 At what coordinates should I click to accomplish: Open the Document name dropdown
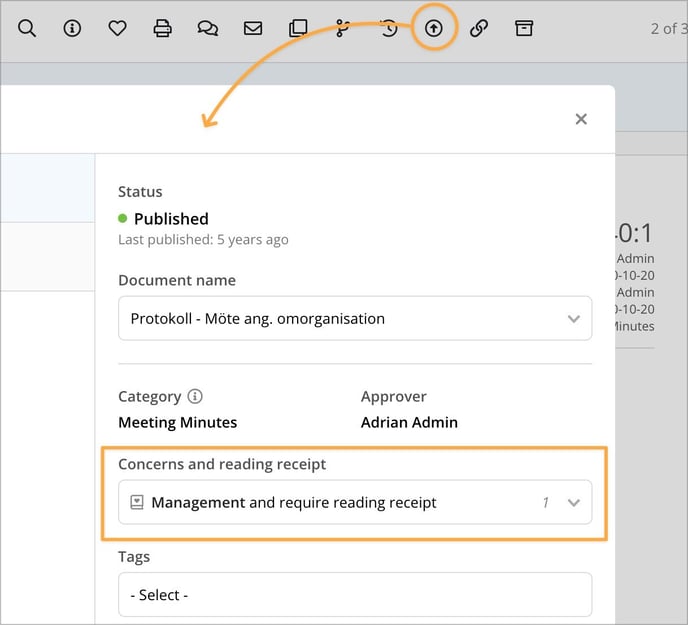[x=355, y=318]
